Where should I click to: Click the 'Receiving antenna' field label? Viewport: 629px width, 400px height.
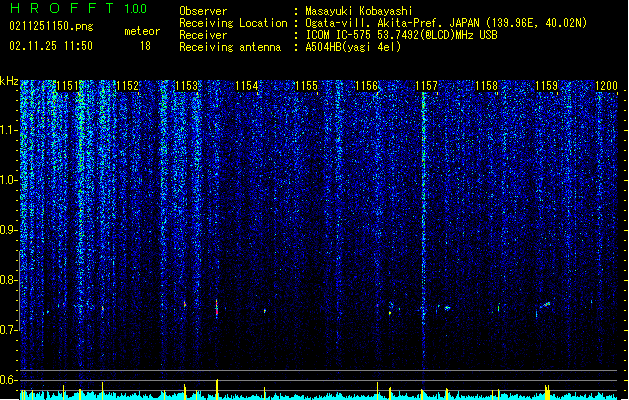coord(230,47)
